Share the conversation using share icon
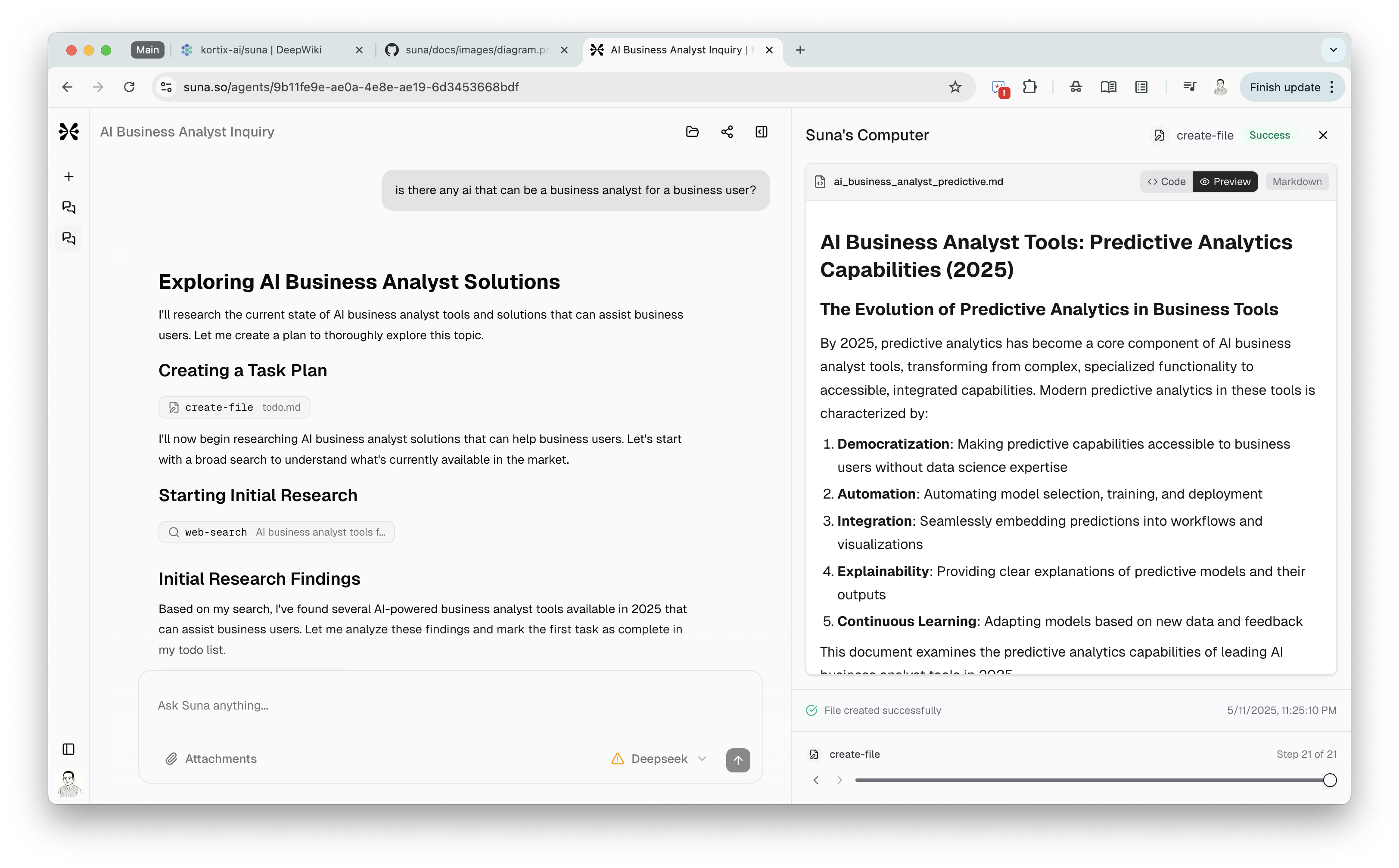Image resolution: width=1399 pixels, height=868 pixels. pyautogui.click(x=727, y=132)
